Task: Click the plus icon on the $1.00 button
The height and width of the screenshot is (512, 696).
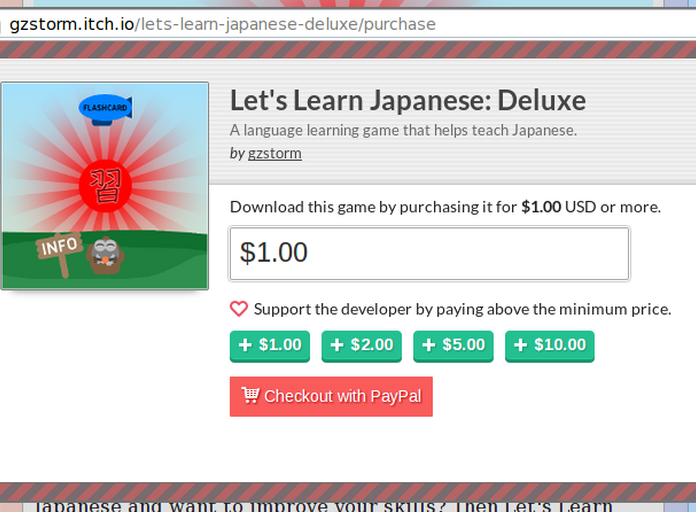Action: pos(245,345)
